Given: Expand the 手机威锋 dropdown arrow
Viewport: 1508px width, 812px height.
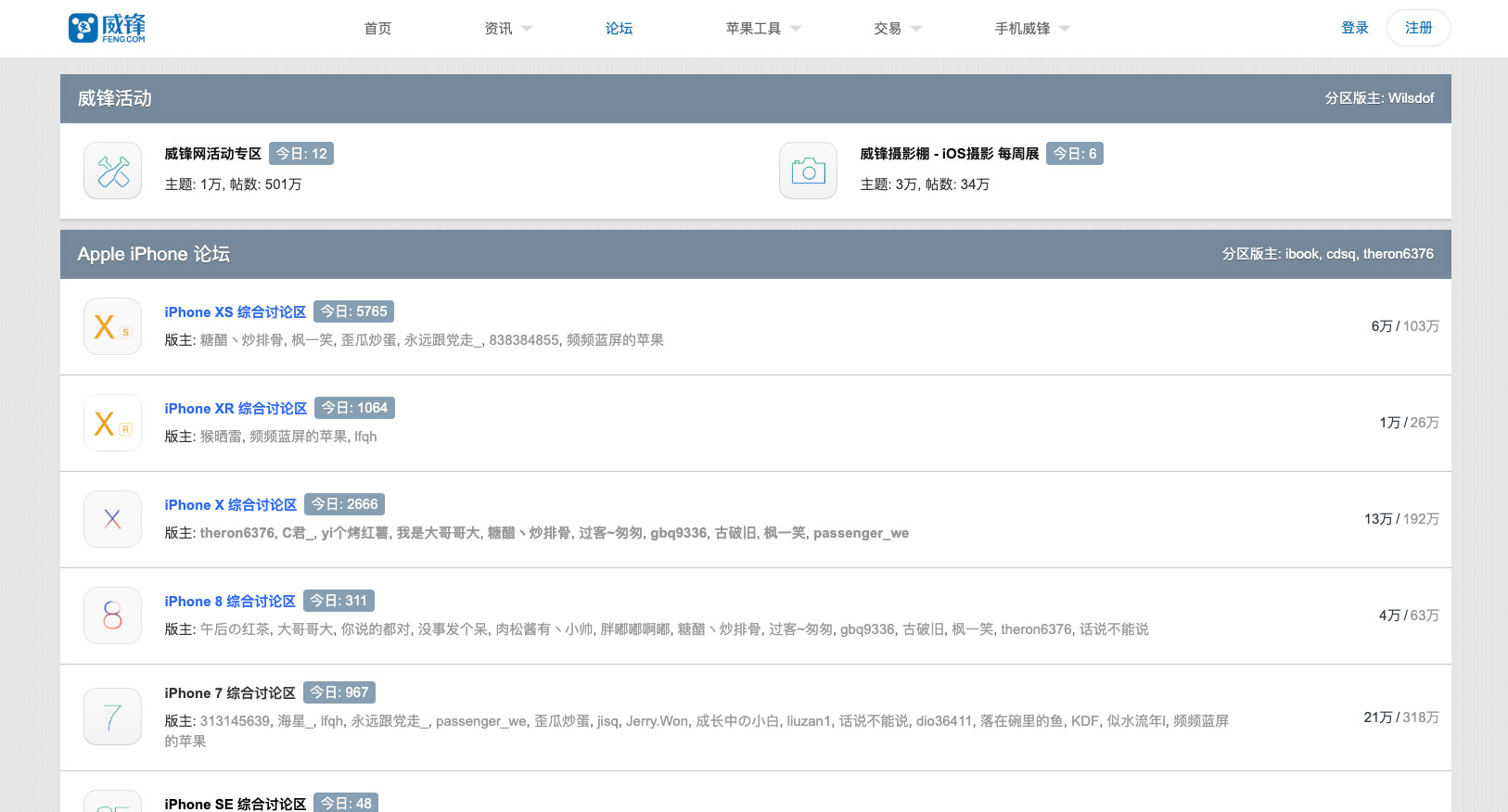Looking at the screenshot, I should click(x=1065, y=29).
